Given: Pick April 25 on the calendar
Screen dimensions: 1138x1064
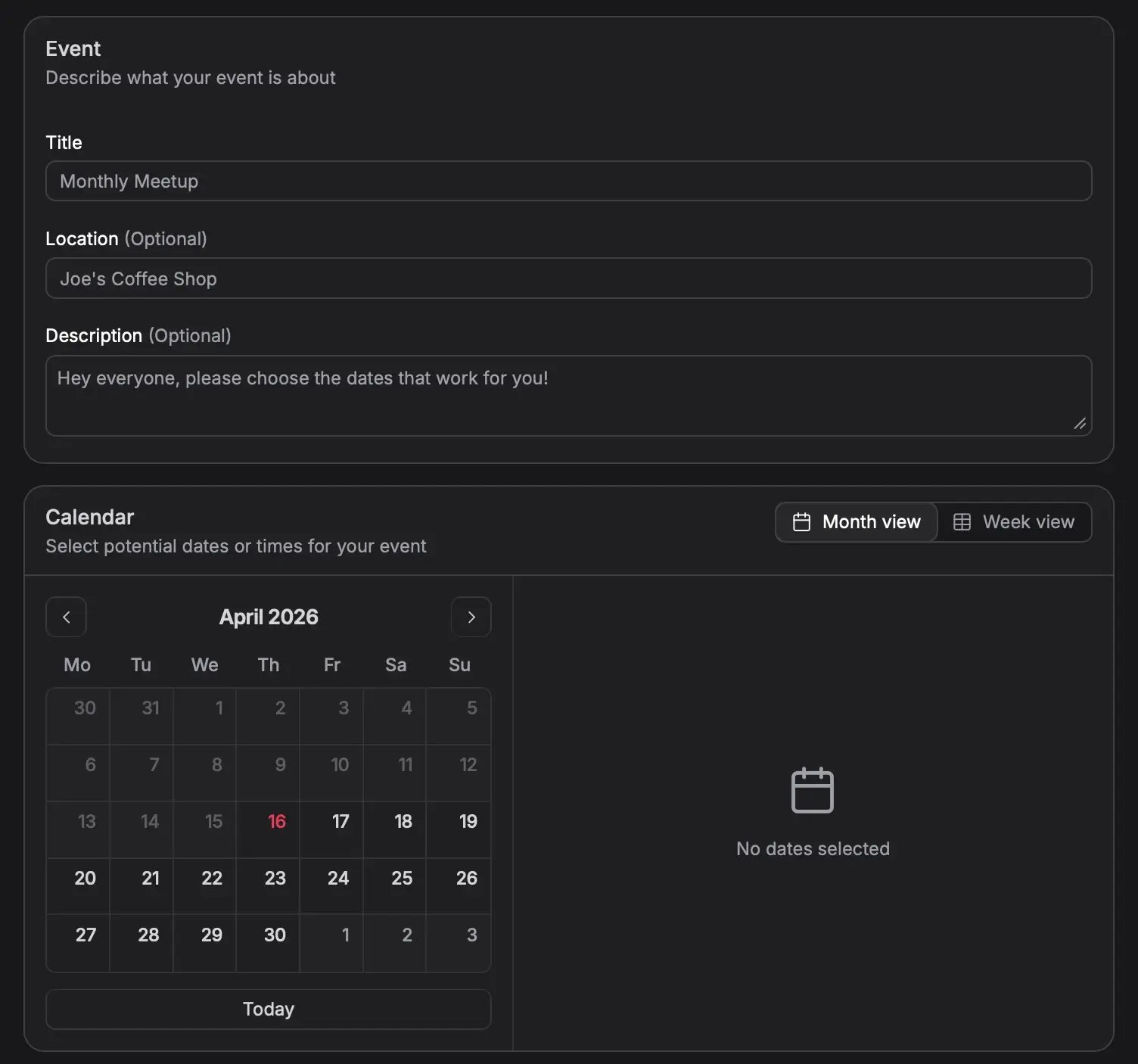Looking at the screenshot, I should (395, 886).
